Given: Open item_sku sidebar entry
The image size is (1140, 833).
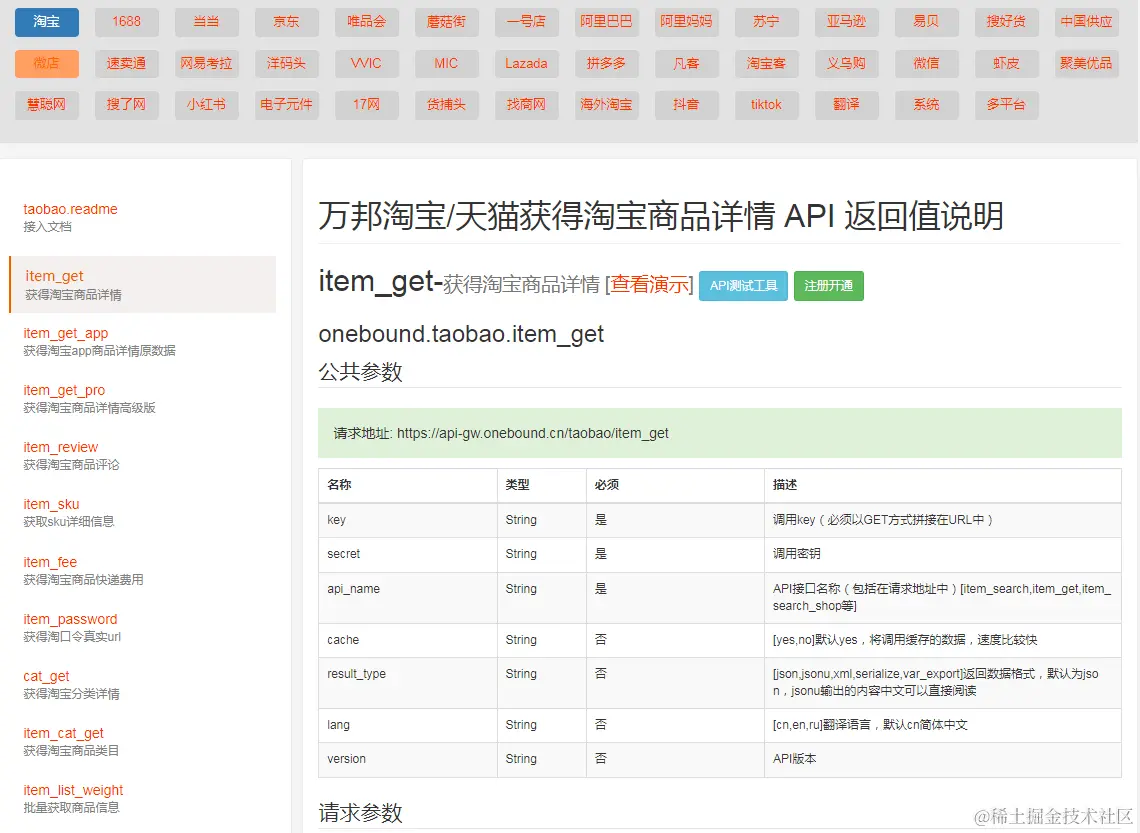Looking at the screenshot, I should pyautogui.click(x=68, y=512).
